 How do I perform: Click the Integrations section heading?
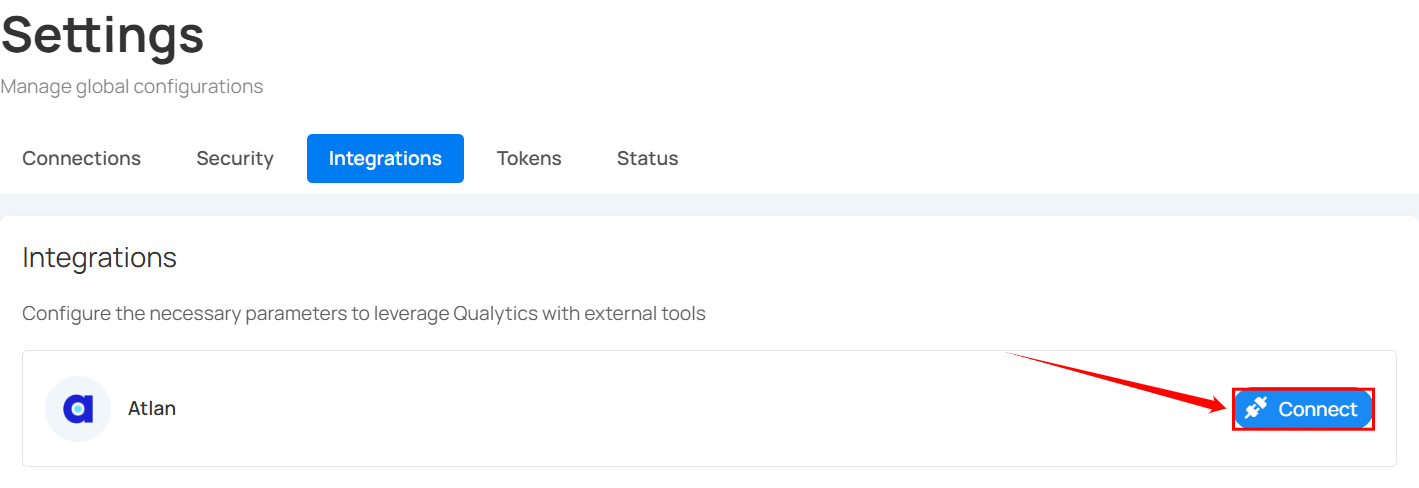coord(99,258)
